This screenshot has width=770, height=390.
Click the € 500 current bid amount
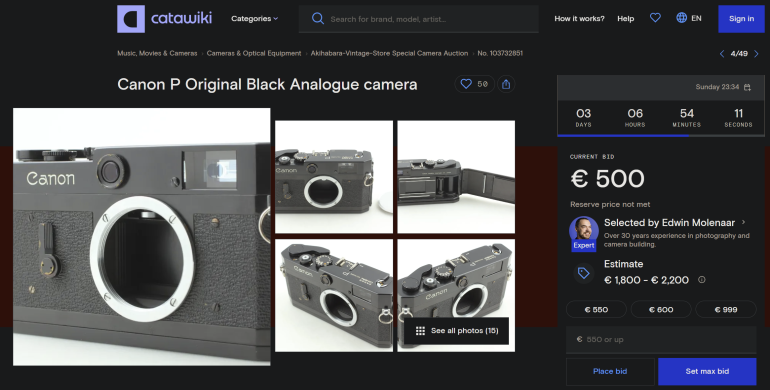607,179
